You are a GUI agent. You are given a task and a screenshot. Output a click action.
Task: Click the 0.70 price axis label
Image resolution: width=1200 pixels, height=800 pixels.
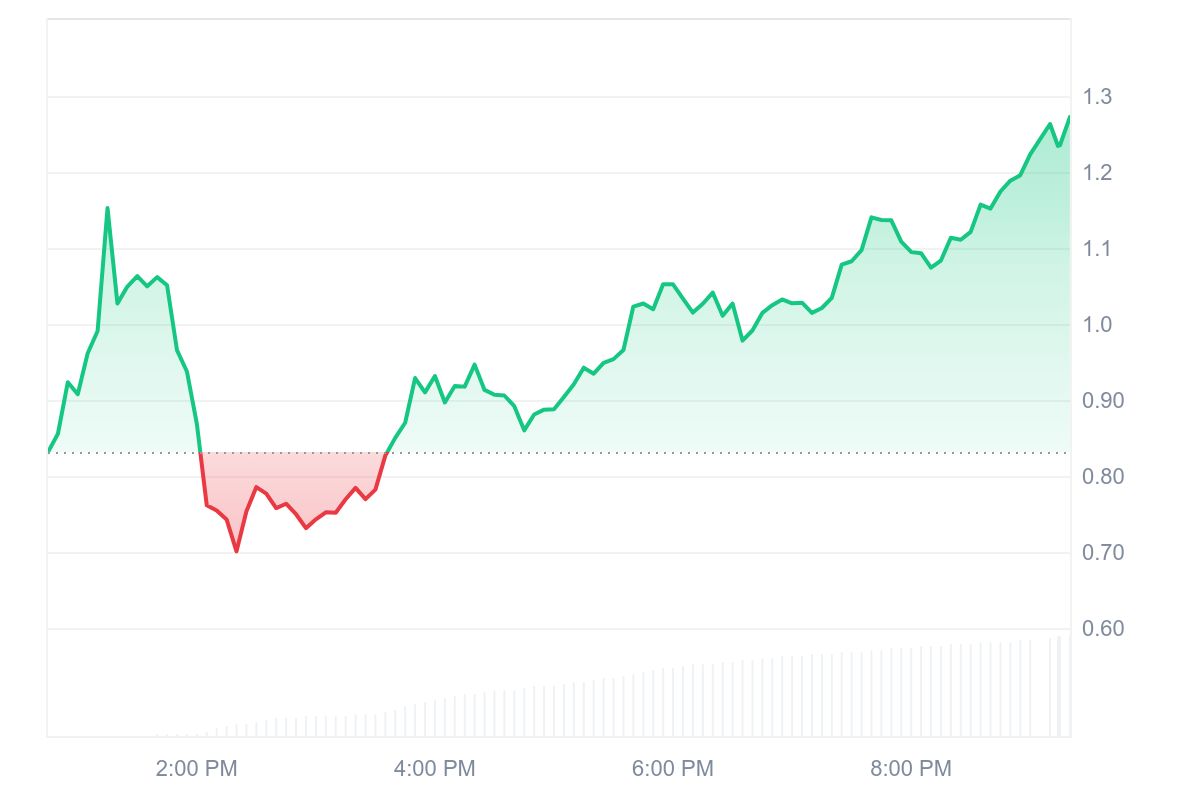coord(1102,553)
